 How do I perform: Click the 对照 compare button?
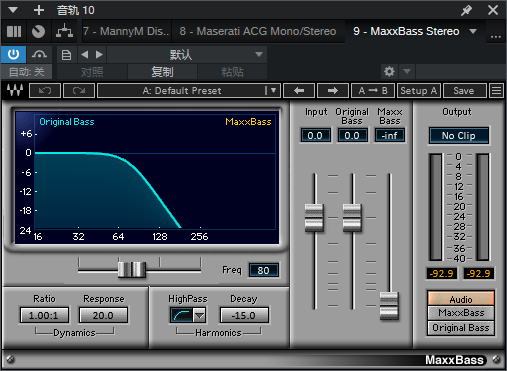92,72
